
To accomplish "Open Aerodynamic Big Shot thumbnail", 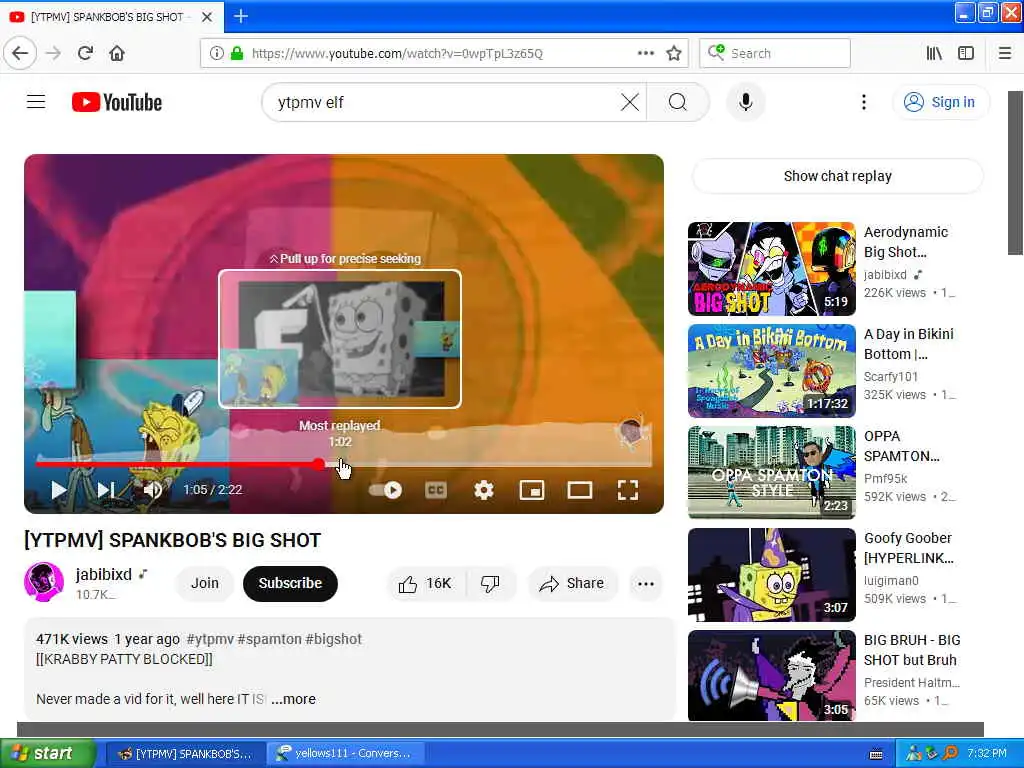I will pos(771,268).
